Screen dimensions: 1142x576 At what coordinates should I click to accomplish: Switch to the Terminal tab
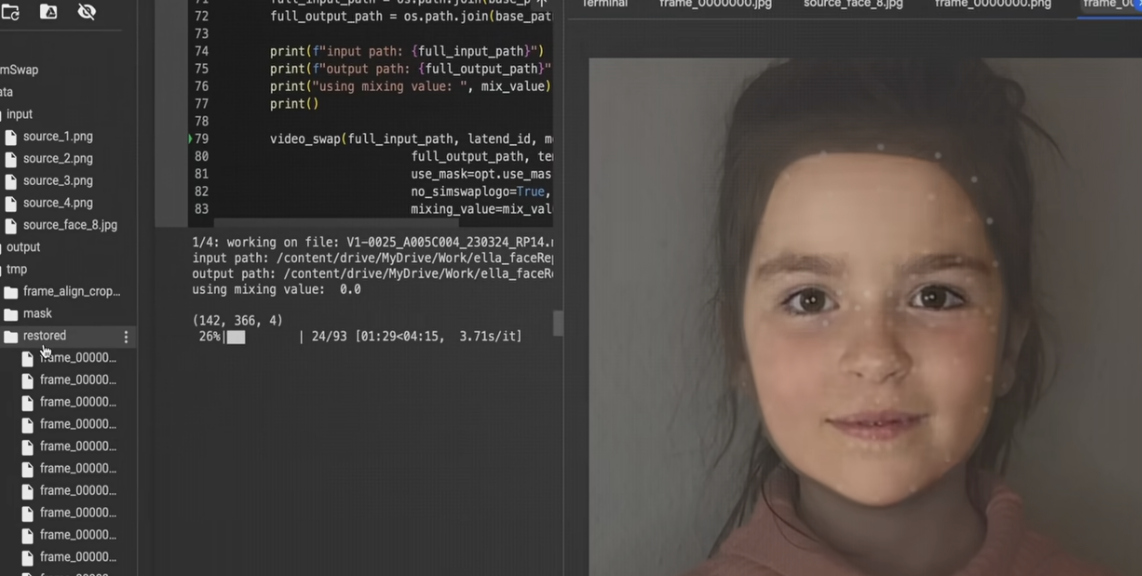pyautogui.click(x=605, y=4)
